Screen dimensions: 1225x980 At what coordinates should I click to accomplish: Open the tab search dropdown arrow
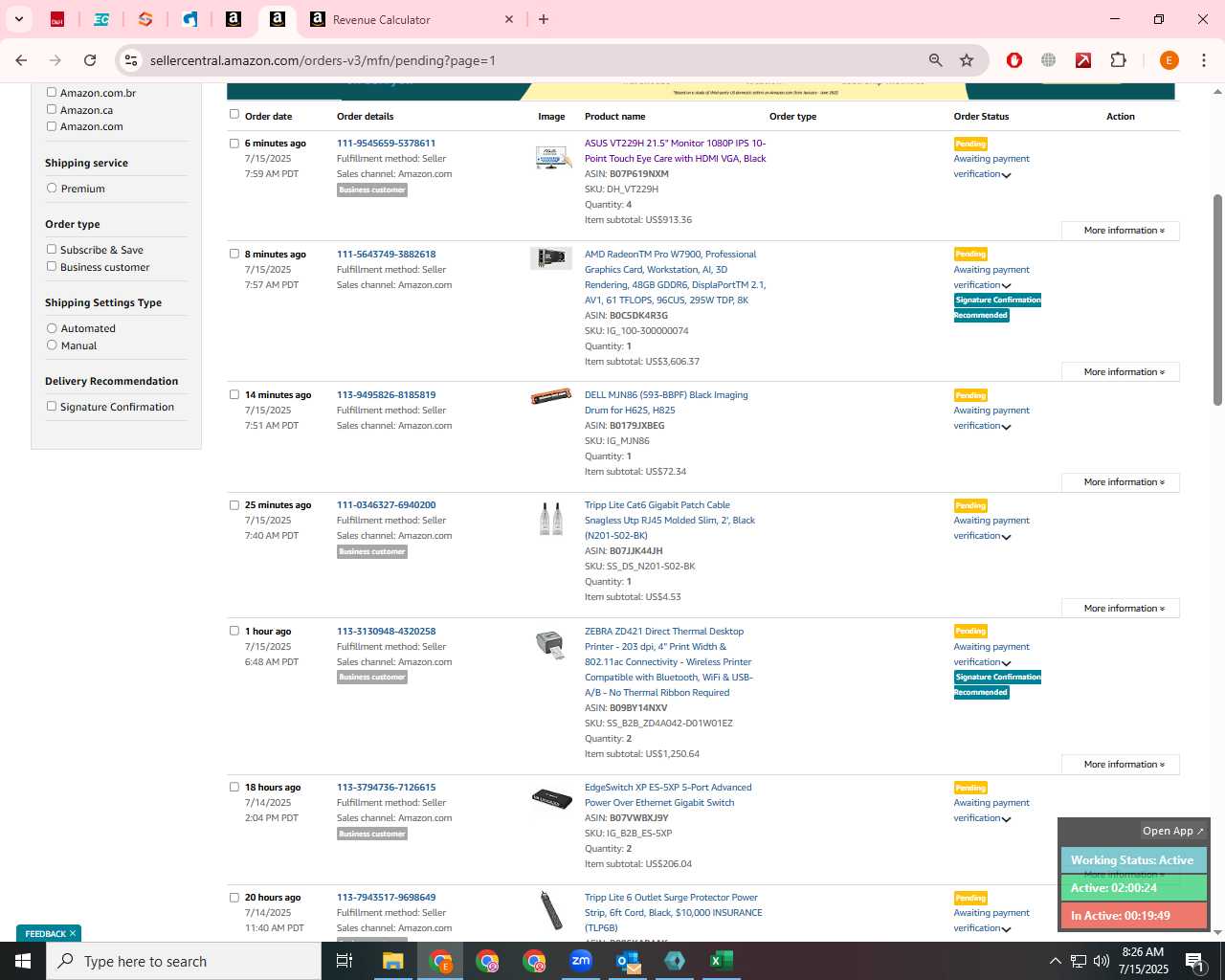coord(18,19)
